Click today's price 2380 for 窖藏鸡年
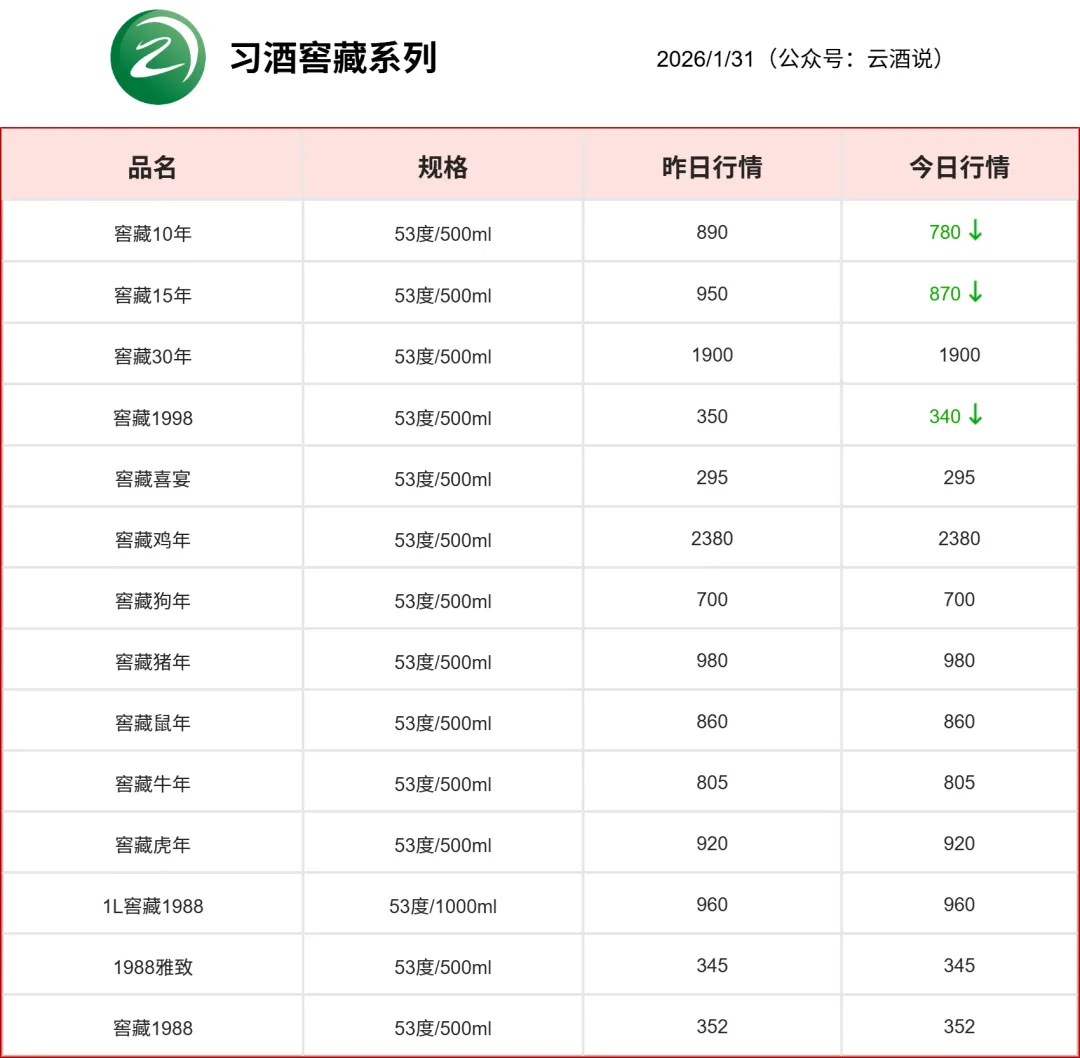This screenshot has height=1058, width=1080. (959, 538)
